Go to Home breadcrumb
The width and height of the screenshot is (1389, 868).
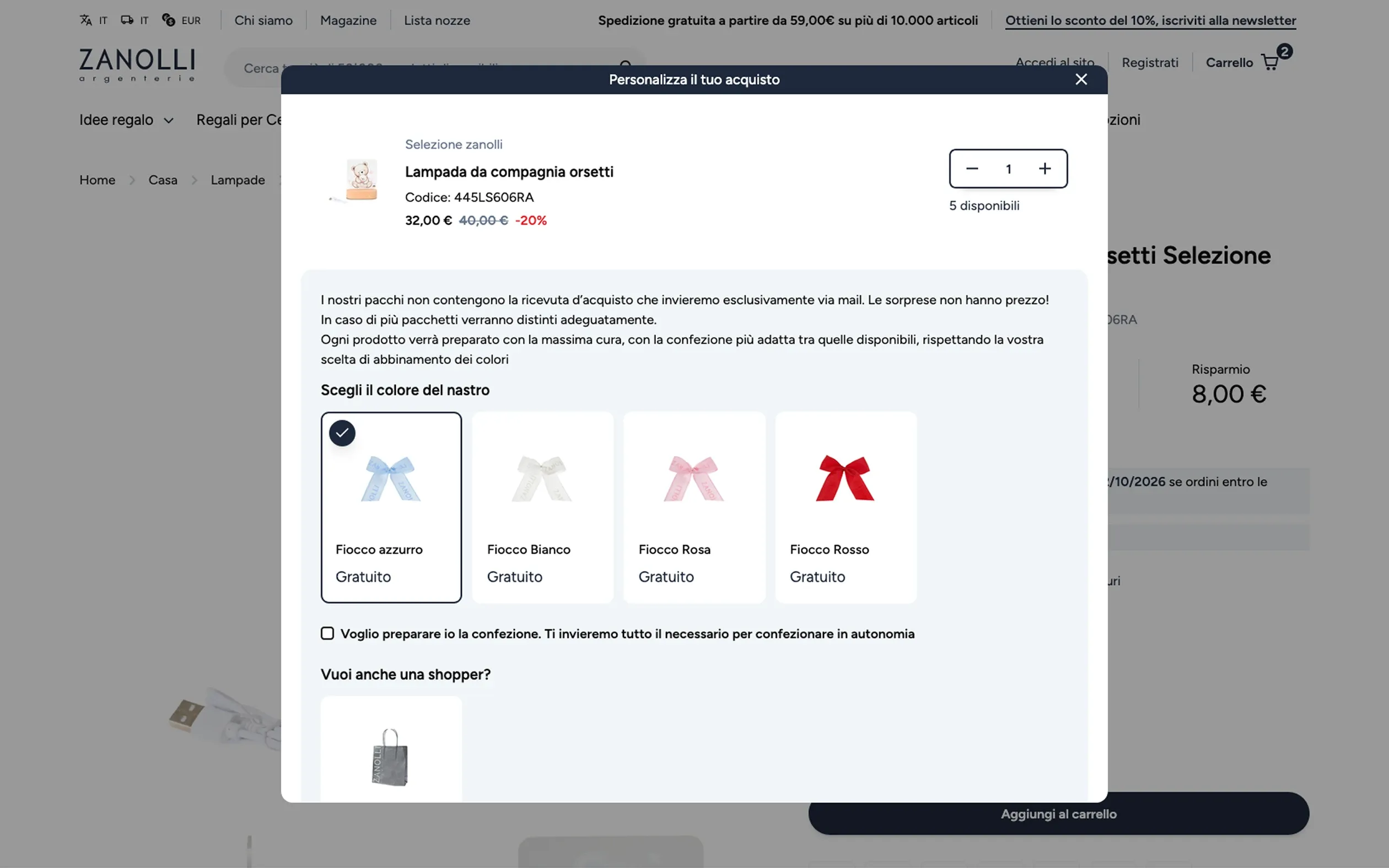97,180
